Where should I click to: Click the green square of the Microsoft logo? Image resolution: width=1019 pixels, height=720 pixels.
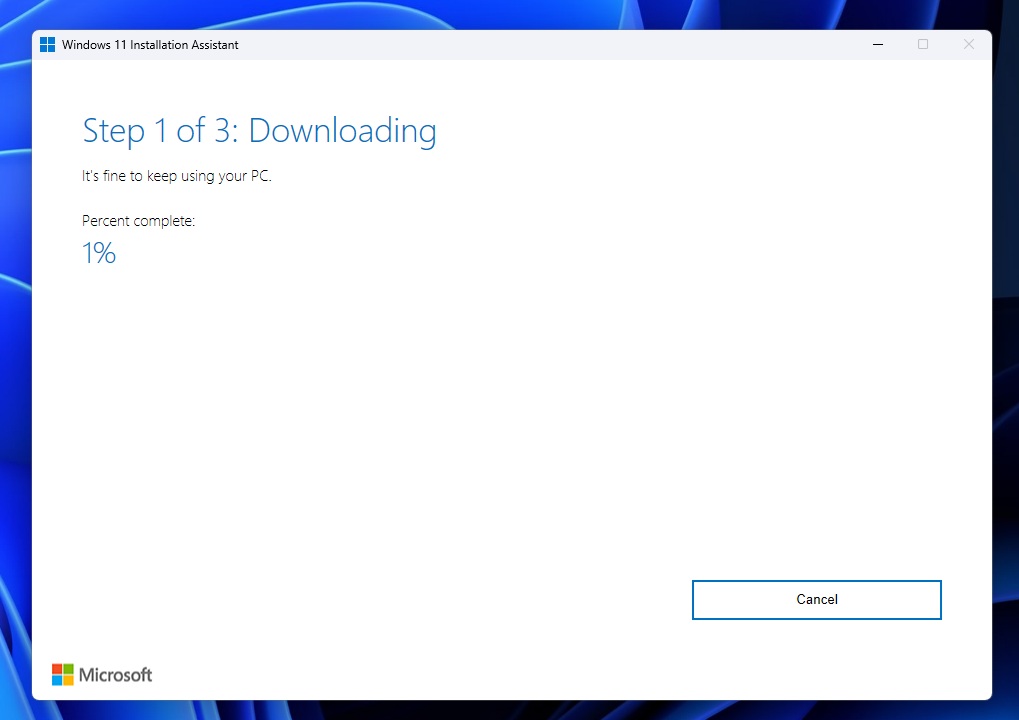pyautogui.click(x=67, y=668)
